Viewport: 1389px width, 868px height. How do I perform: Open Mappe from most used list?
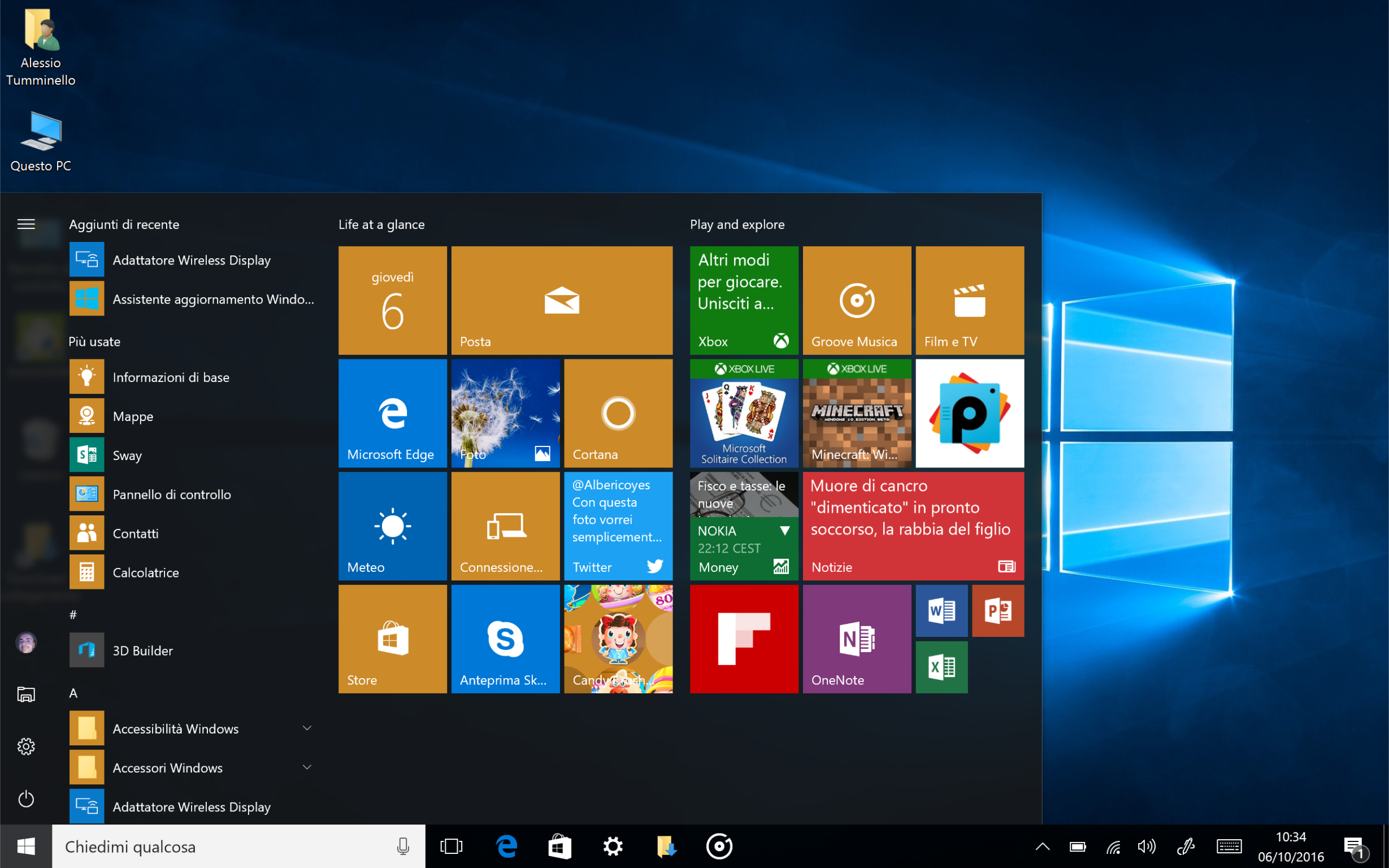point(192,416)
